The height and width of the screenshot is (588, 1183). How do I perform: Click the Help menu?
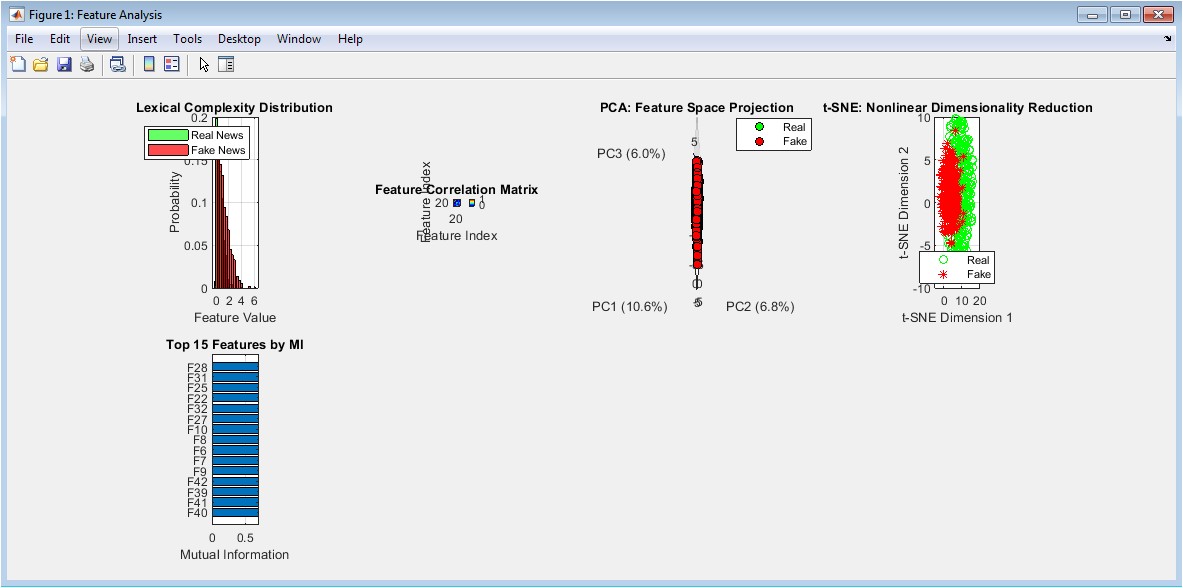tap(350, 39)
